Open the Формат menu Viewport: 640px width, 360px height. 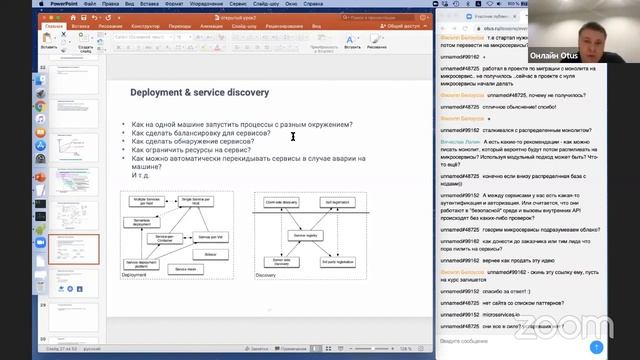pos(174,4)
